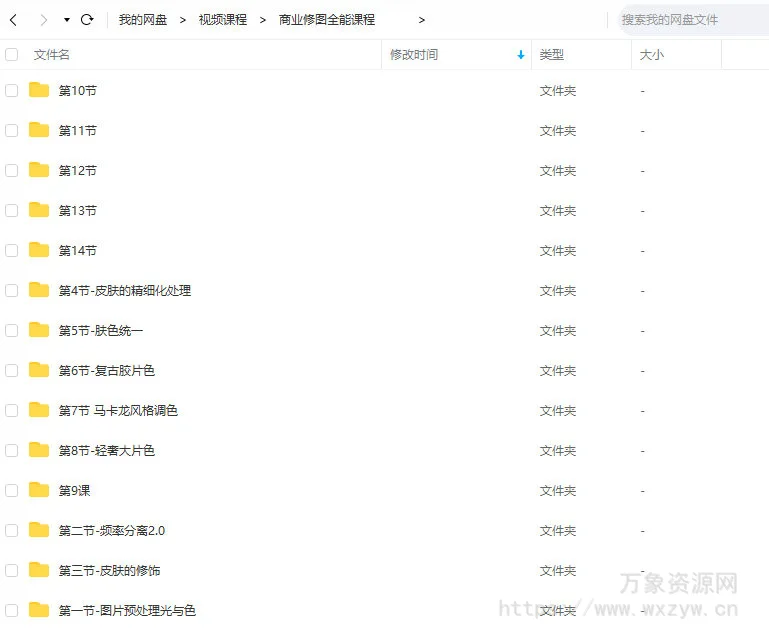Image resolution: width=769 pixels, height=643 pixels.
Task: Click folder icon of 第8节-轻奢大片色
Action: click(x=39, y=449)
